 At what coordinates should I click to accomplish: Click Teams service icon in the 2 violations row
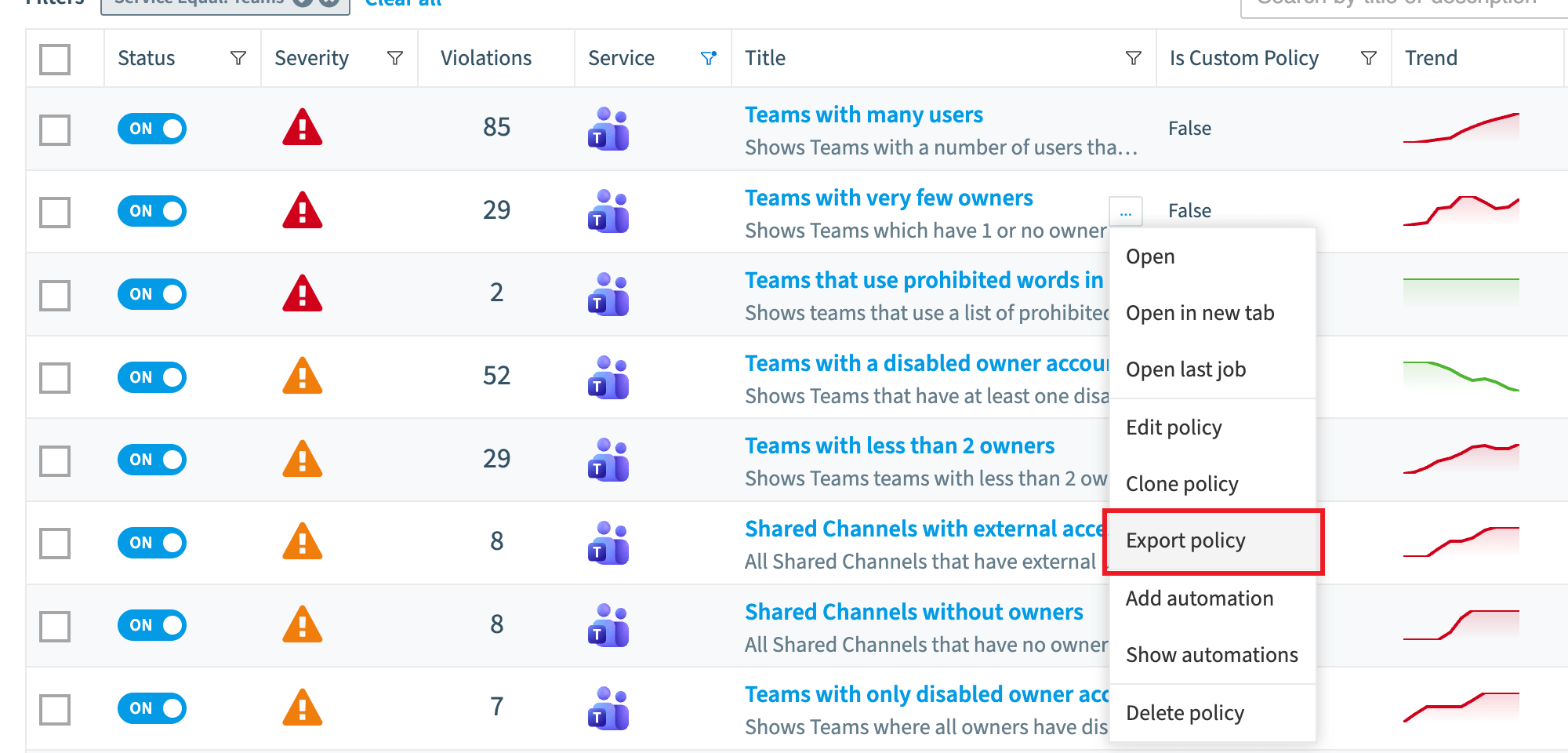click(608, 294)
